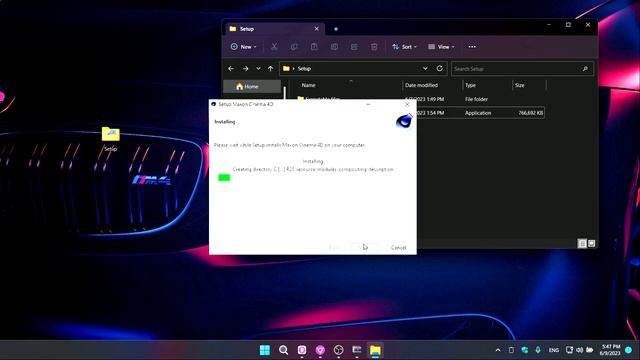Minimize the Maxon Cinema 4D setup window
The height and width of the screenshot is (360, 640).
(x=368, y=104)
